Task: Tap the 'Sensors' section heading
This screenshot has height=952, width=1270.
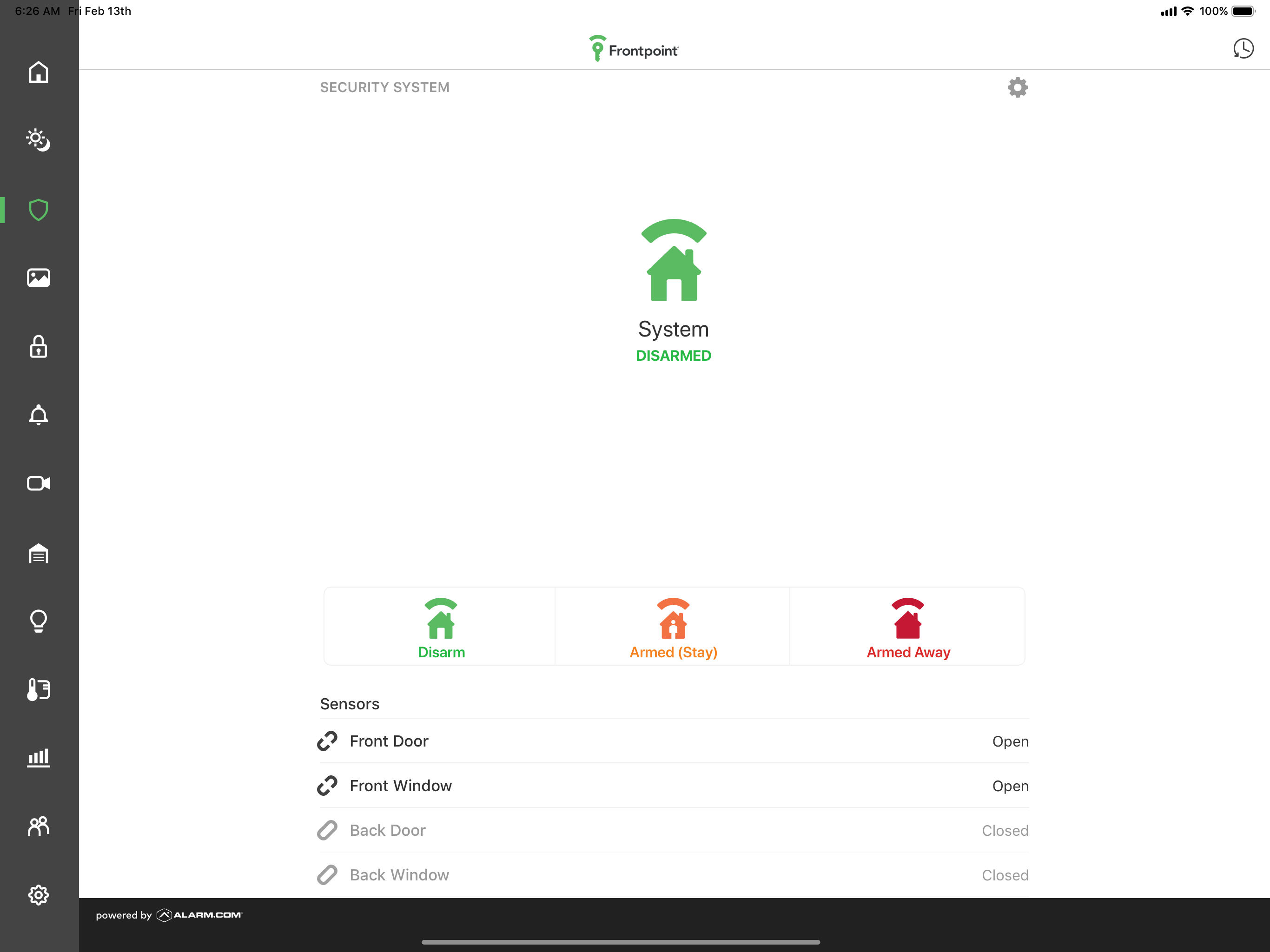Action: 350,704
